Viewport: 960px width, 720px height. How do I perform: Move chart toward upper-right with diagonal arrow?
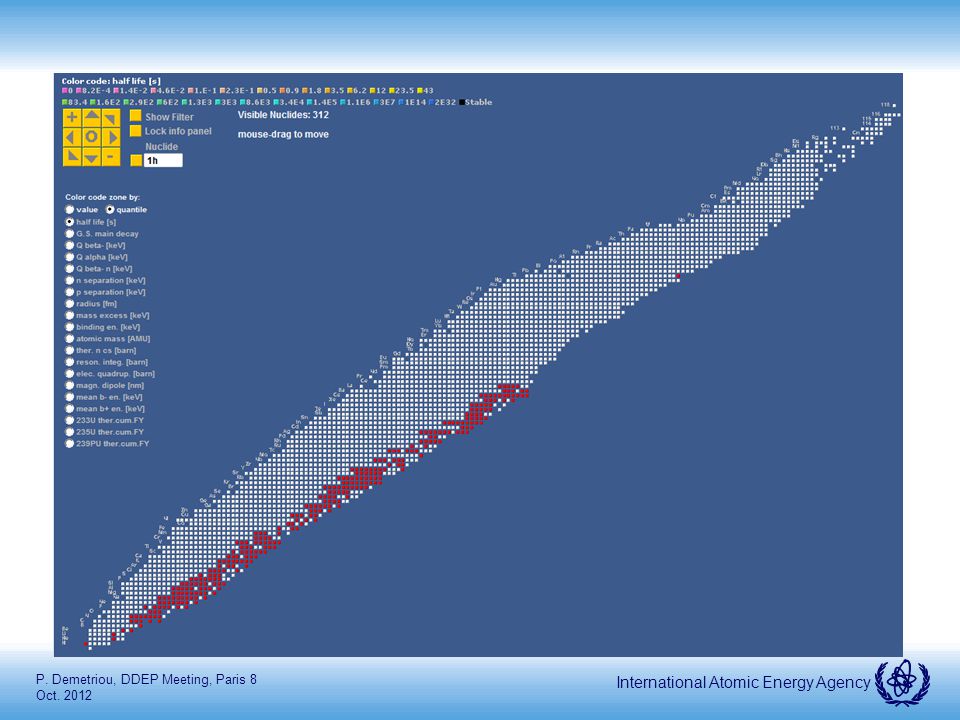[x=111, y=118]
